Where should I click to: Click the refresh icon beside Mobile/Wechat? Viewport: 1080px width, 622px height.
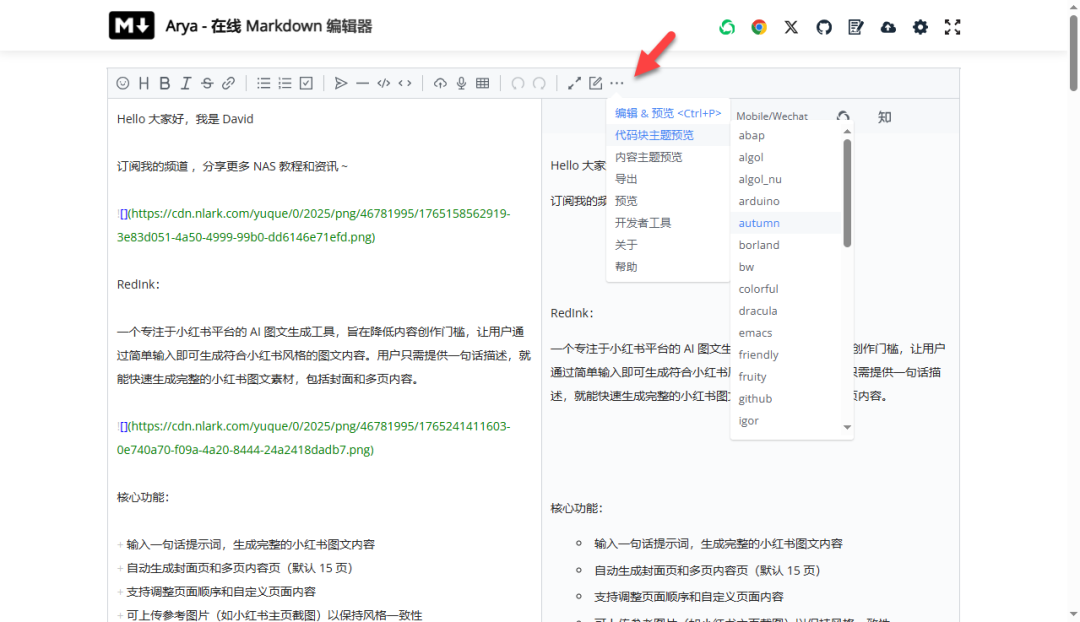843,116
